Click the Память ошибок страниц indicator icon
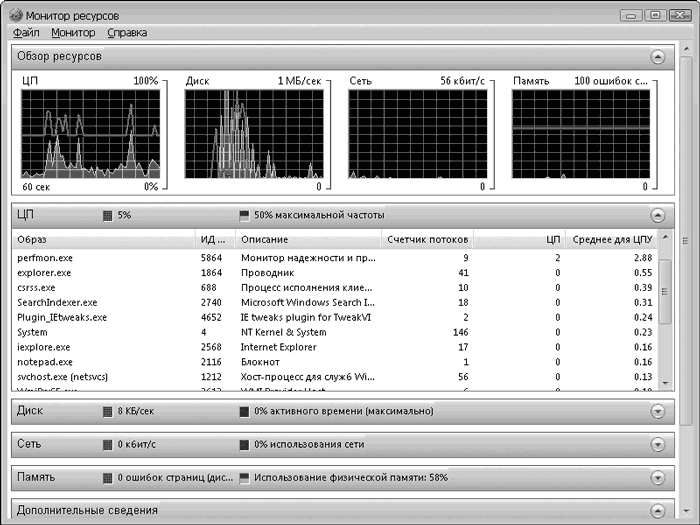 [x=108, y=478]
